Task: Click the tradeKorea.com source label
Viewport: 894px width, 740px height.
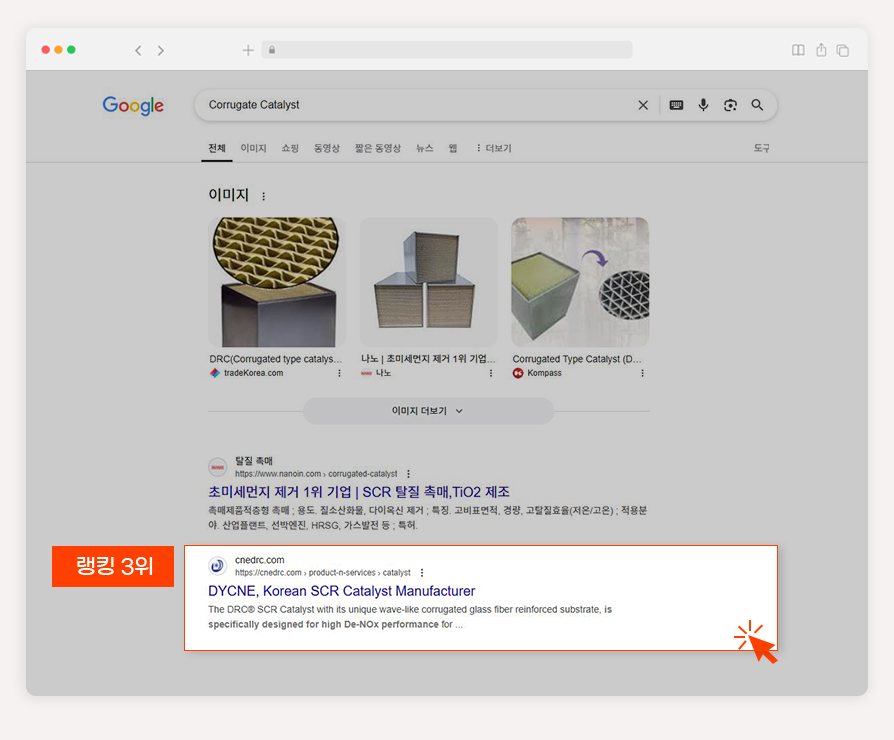Action: tap(253, 373)
